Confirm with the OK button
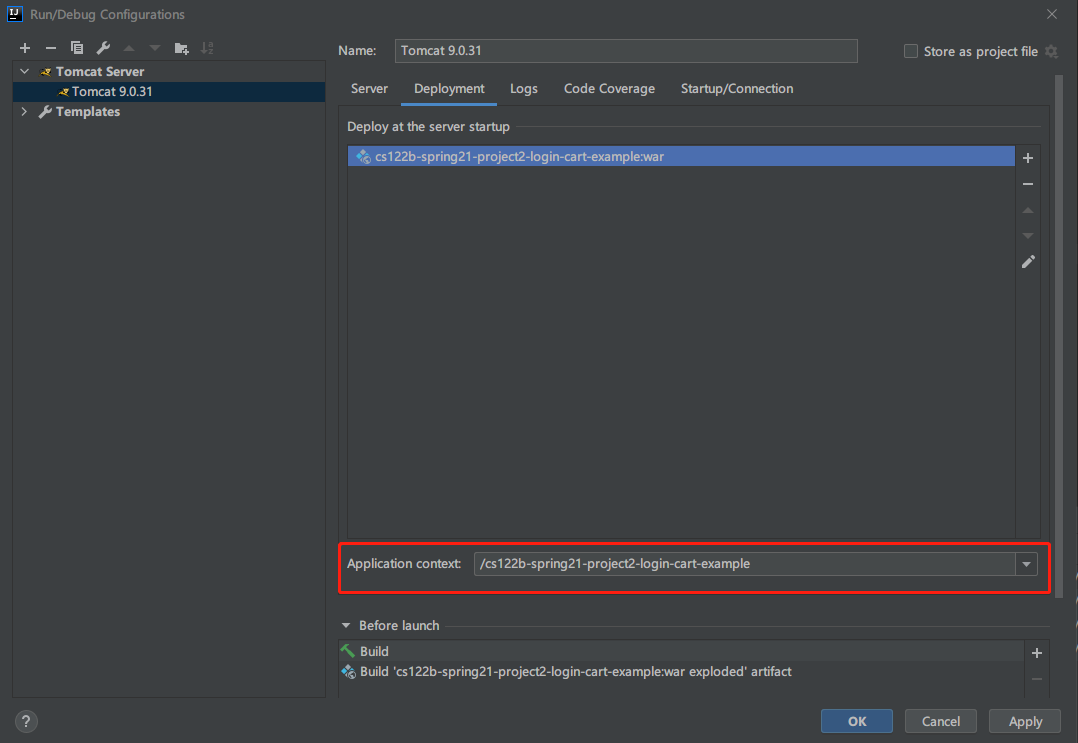The height and width of the screenshot is (743, 1078). pyautogui.click(x=857, y=721)
